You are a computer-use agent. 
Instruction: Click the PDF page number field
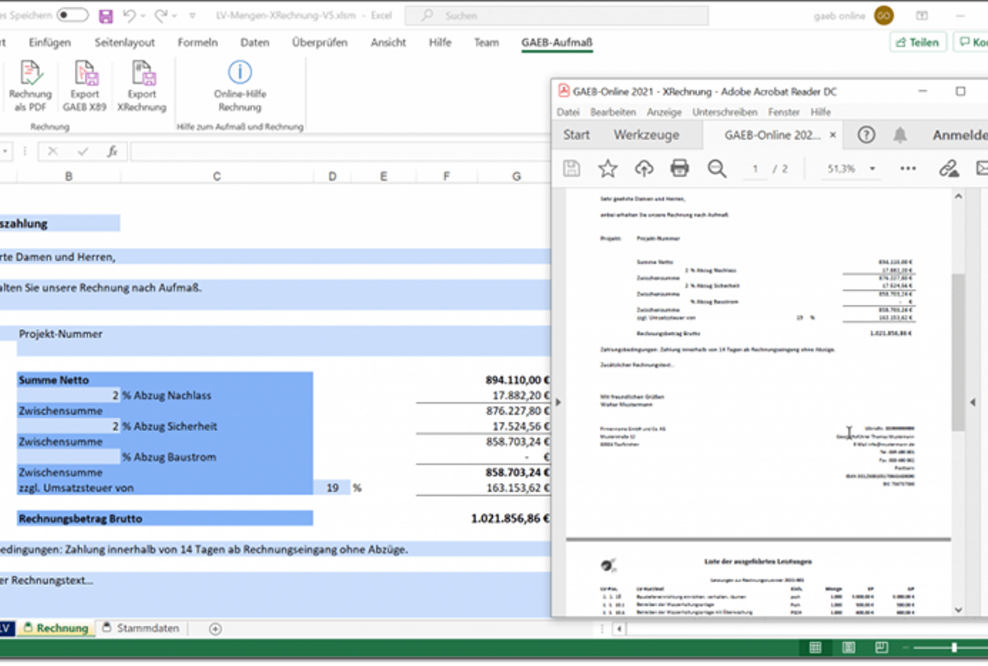[x=756, y=169]
